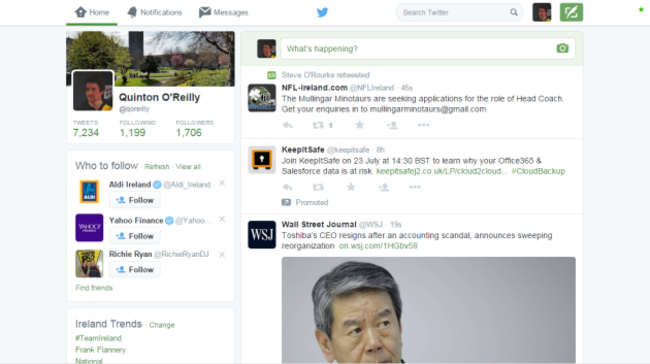Follow Richie Ryan
Viewport: 650px width, 364px height.
coord(135,269)
